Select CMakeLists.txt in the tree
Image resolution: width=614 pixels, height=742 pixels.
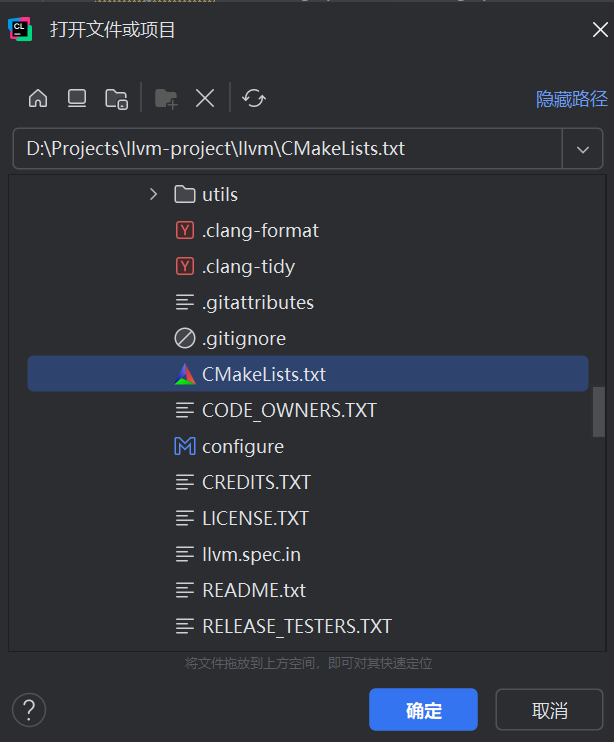click(x=307, y=374)
